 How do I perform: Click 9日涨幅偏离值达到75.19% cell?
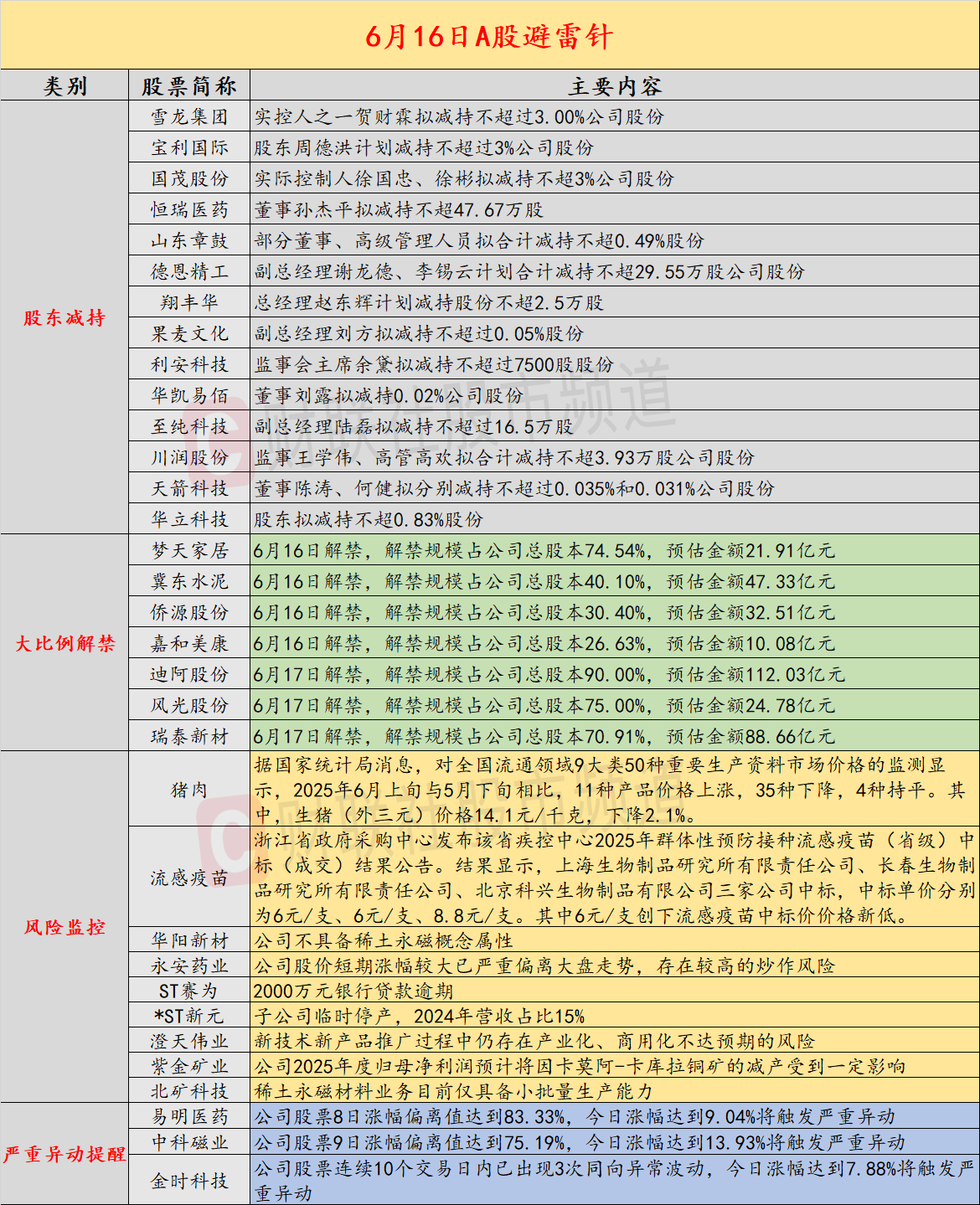[615, 1141]
